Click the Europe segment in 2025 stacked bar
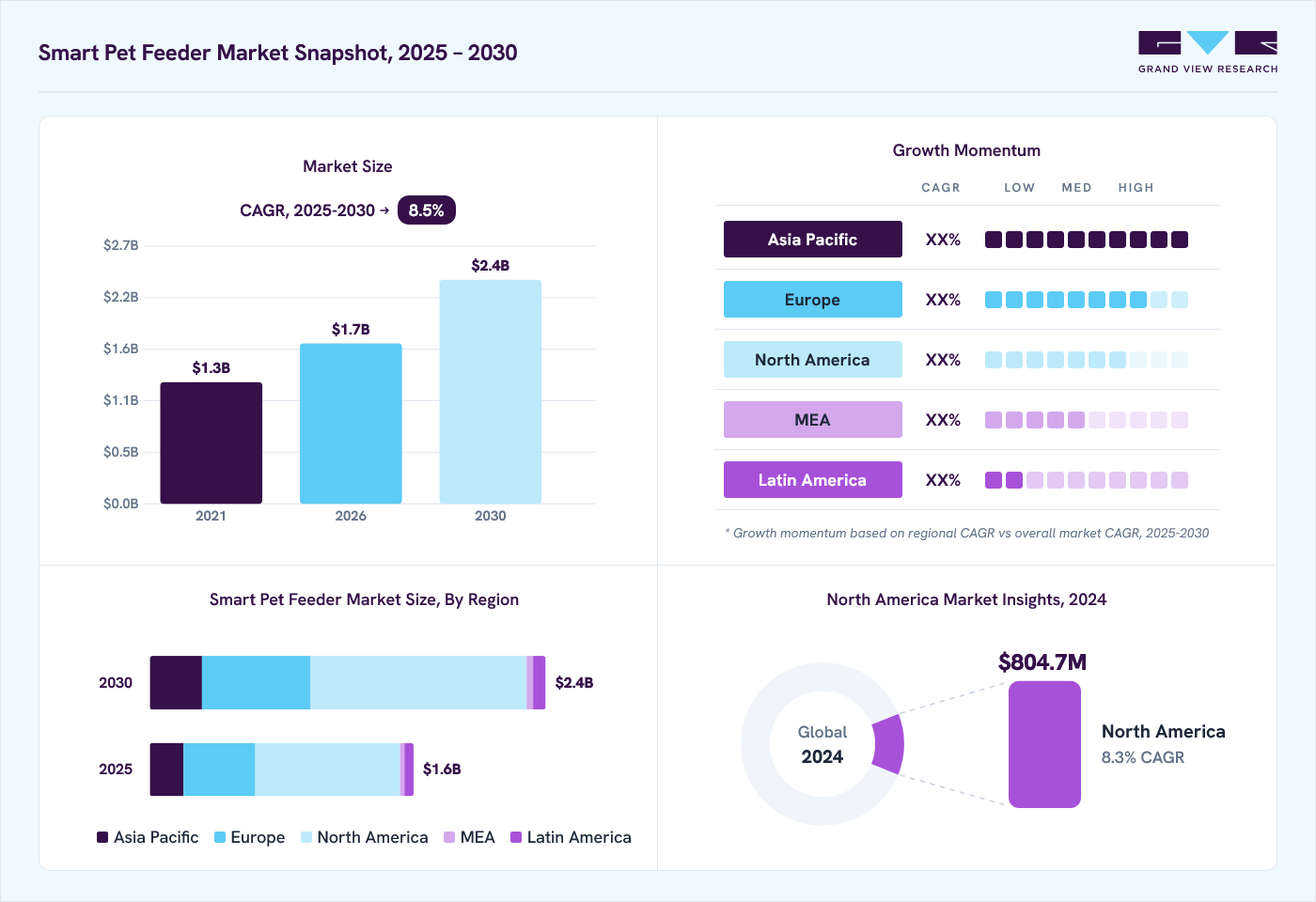The height and width of the screenshot is (902, 1316). tap(219, 770)
